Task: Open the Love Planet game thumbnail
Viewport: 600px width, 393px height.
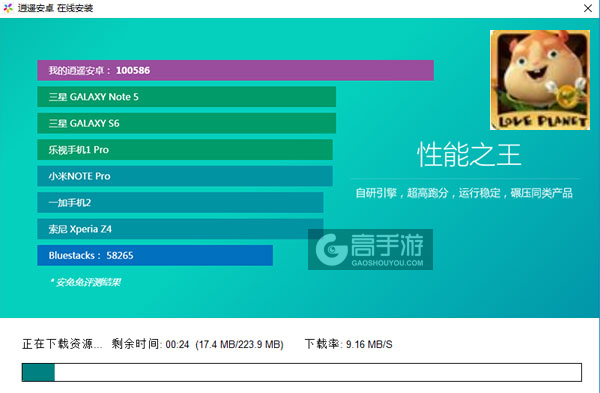Action: coord(540,80)
